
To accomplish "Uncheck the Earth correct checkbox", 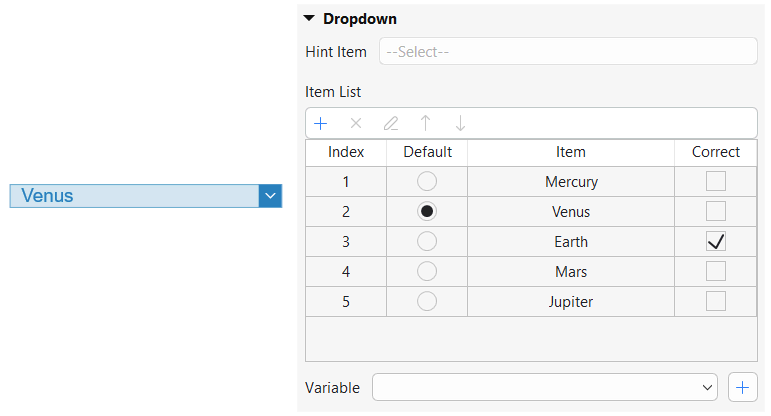I will [715, 242].
